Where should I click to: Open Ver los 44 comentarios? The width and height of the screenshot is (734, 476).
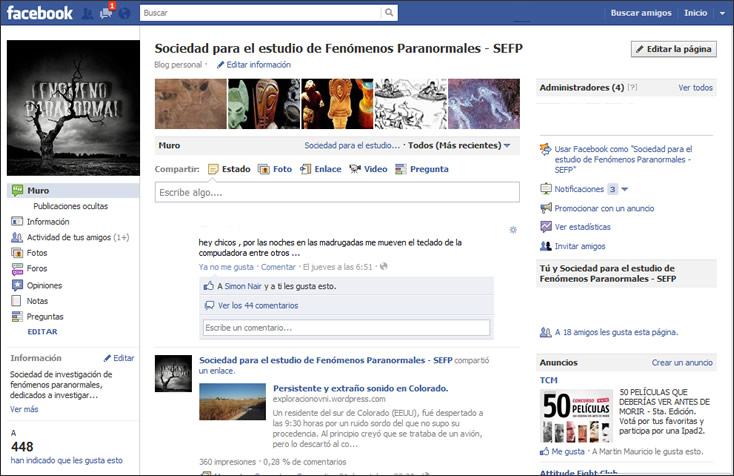(x=258, y=306)
